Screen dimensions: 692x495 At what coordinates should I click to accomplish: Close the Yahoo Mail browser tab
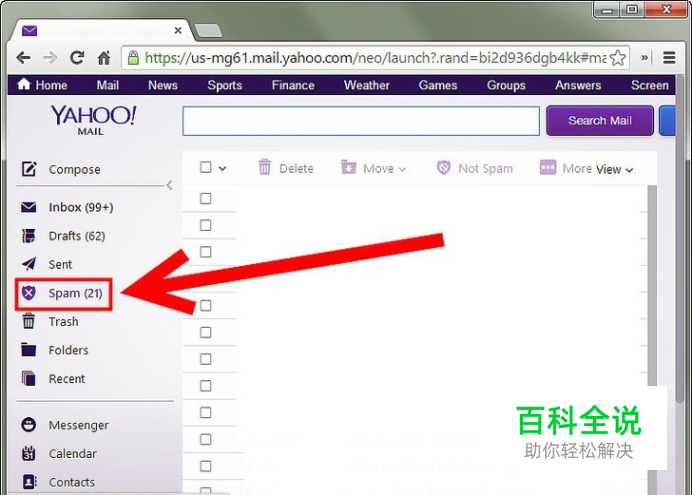point(178,30)
